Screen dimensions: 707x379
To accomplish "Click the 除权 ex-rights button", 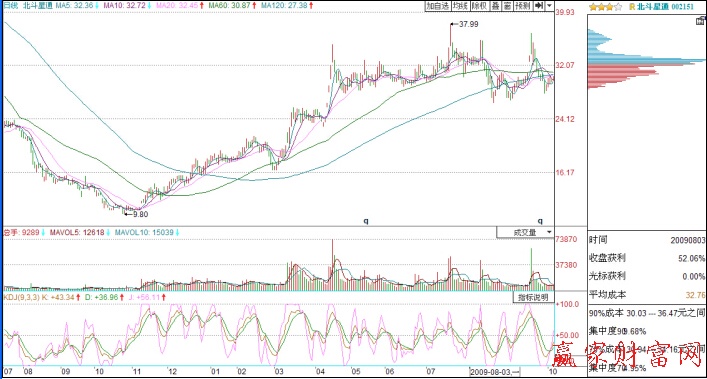I will (479, 6).
